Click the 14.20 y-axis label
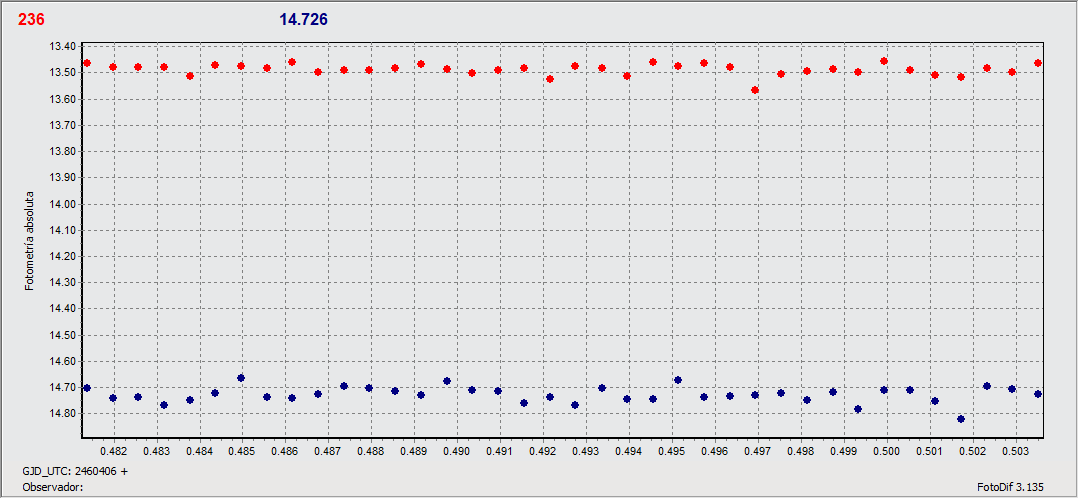Viewport: 1079px width, 499px height. tap(63, 256)
